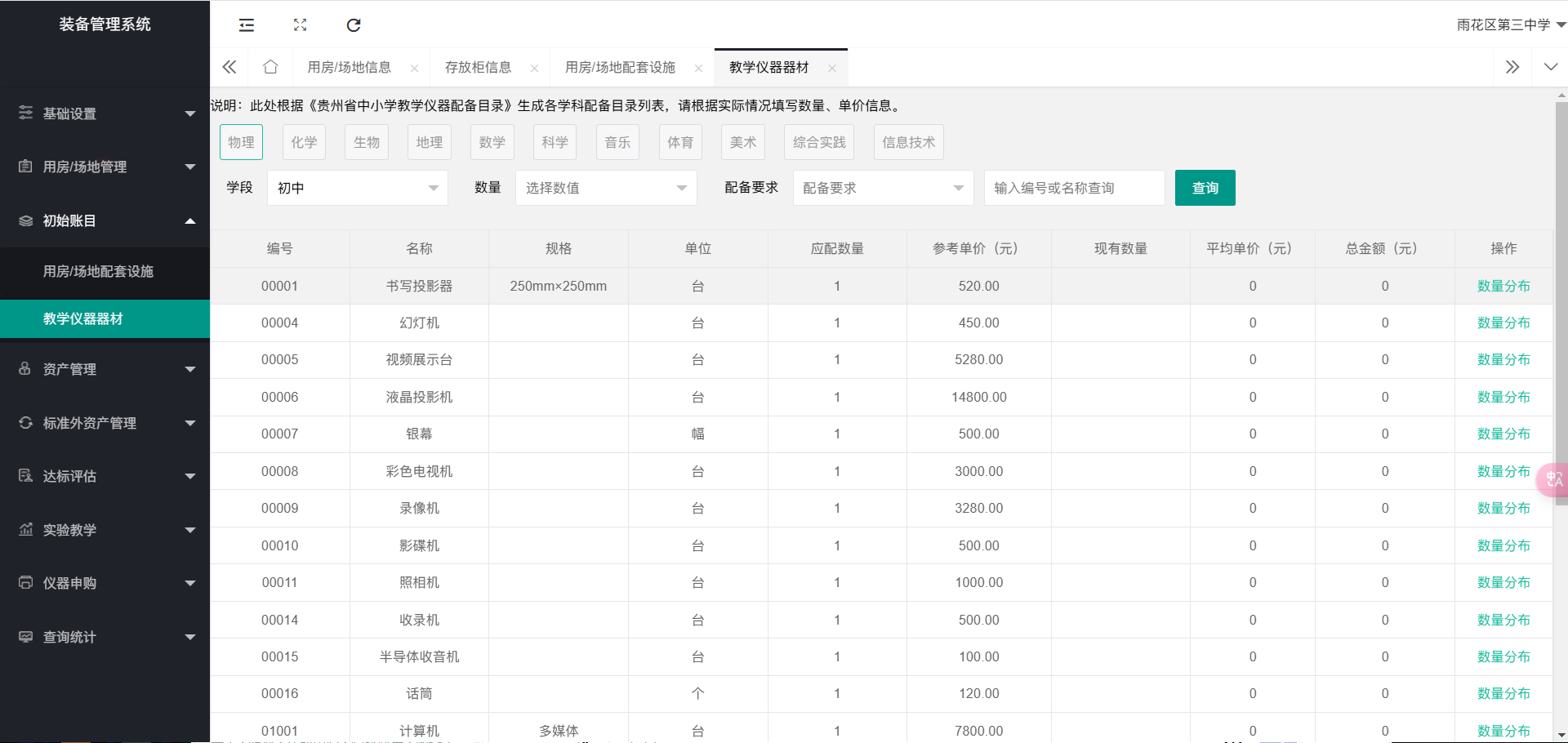The height and width of the screenshot is (743, 1568).
Task: Open the 数量 选择数值 dropdown
Action: coord(605,188)
